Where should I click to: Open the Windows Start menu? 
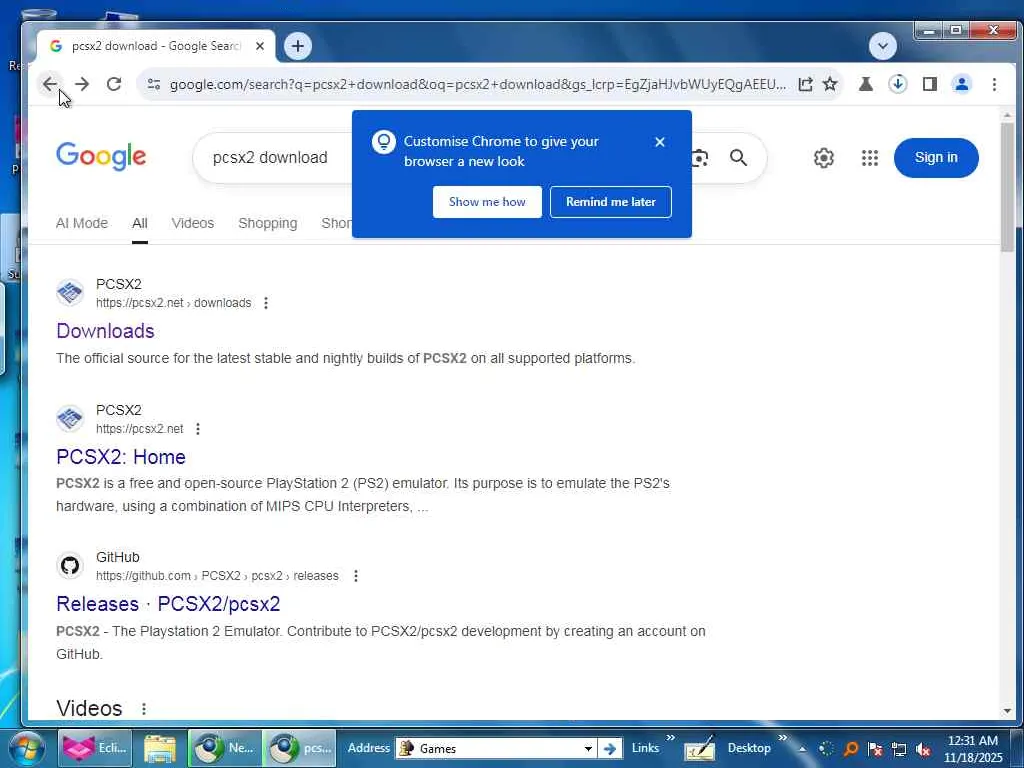pos(25,748)
